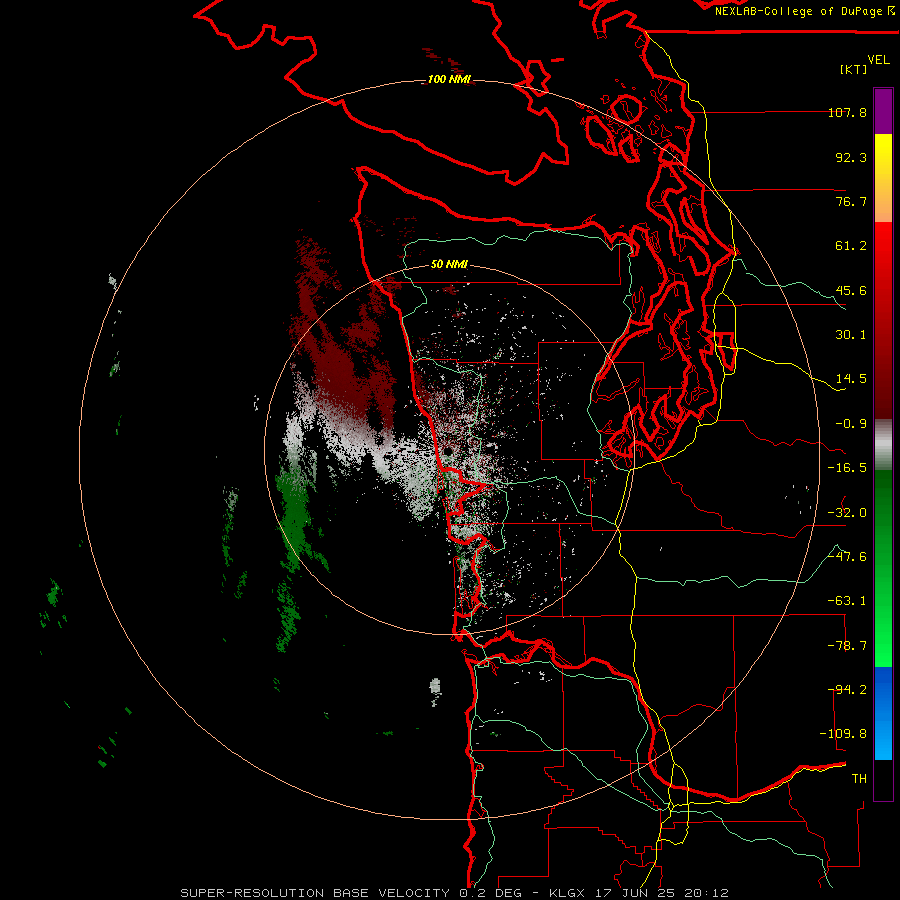Click the 50 NMI range ring label
Screen dimensions: 900x900
tap(449, 264)
